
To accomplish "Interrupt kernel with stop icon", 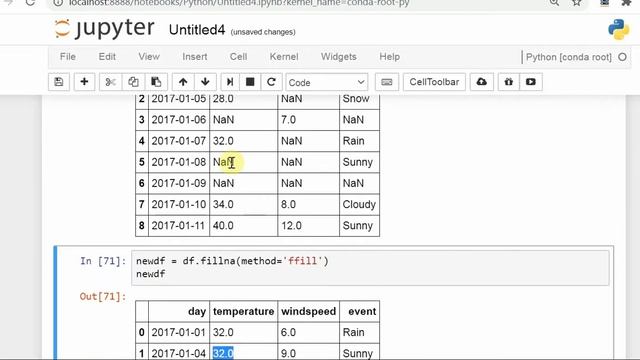I will pyautogui.click(x=250, y=82).
